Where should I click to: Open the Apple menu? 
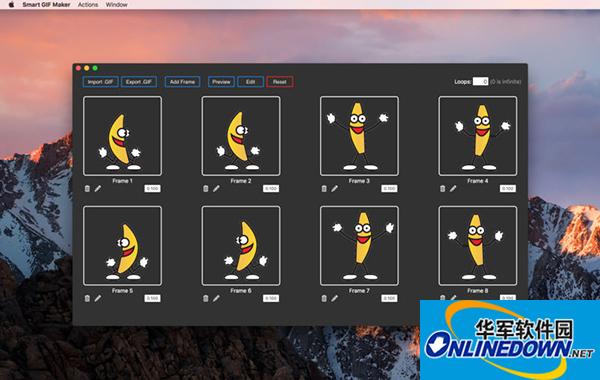[11, 5]
